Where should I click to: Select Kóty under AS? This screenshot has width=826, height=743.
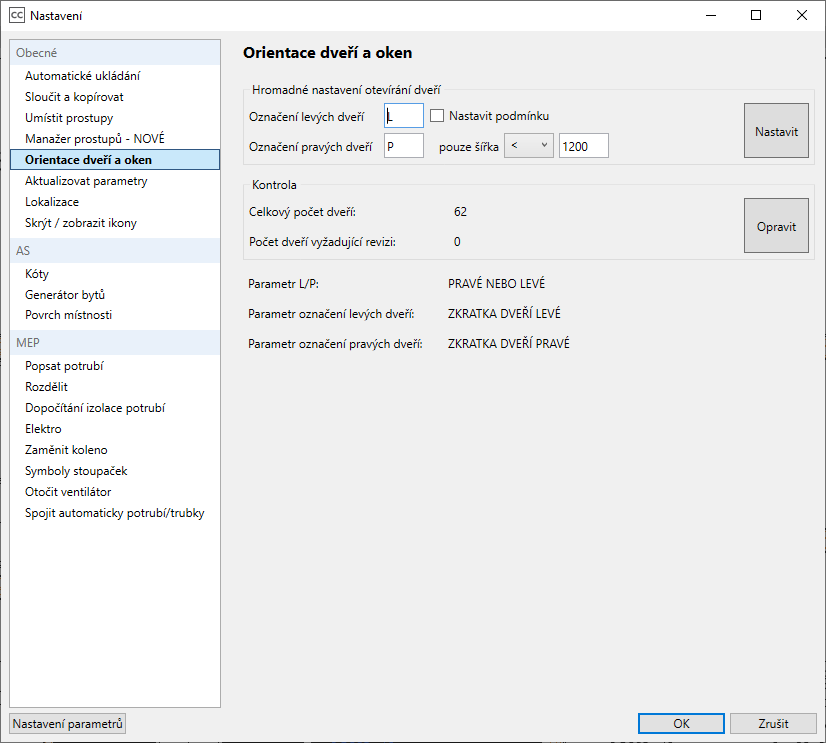pyautogui.click(x=115, y=274)
